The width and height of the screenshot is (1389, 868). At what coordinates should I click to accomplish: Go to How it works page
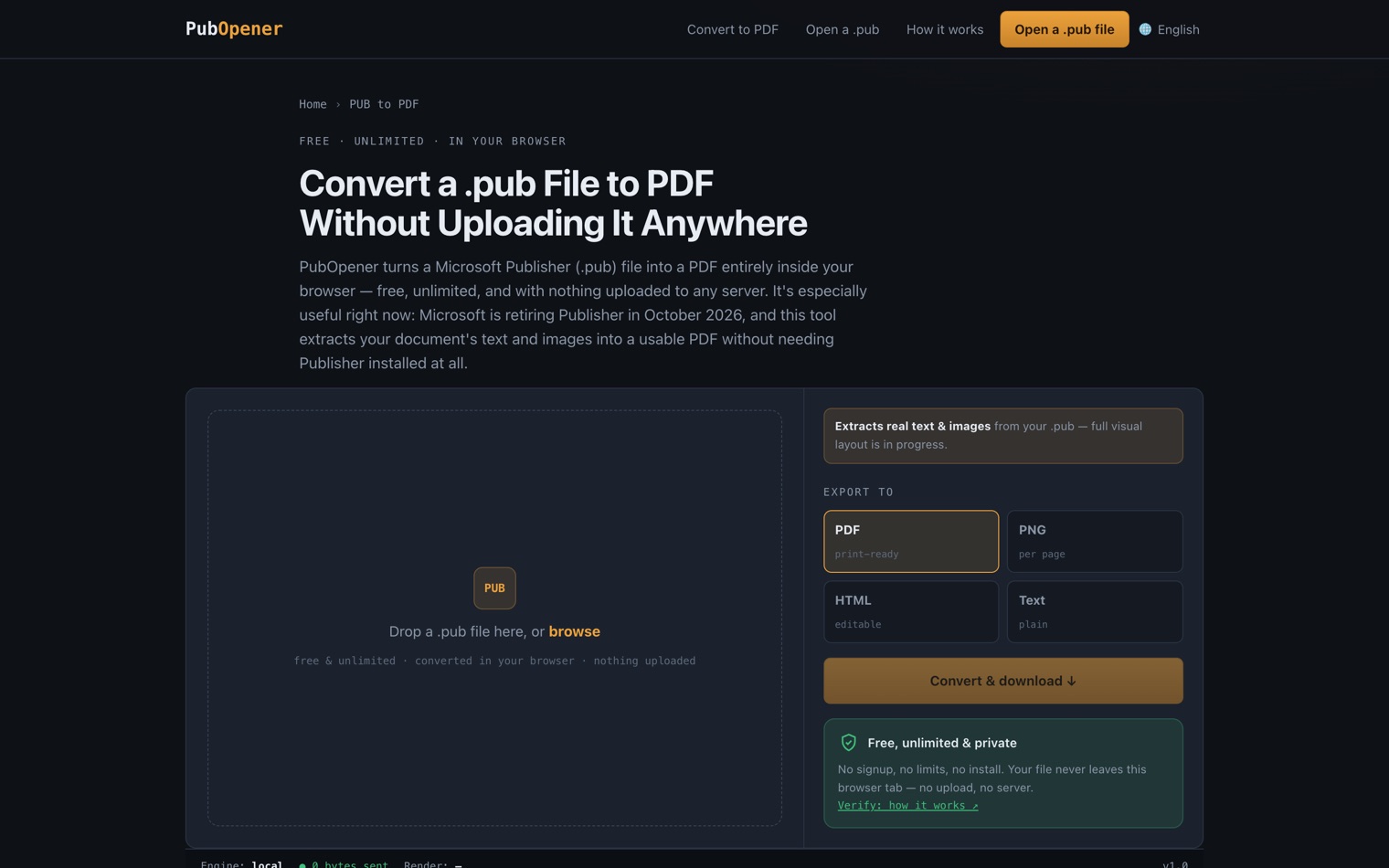coord(945,29)
